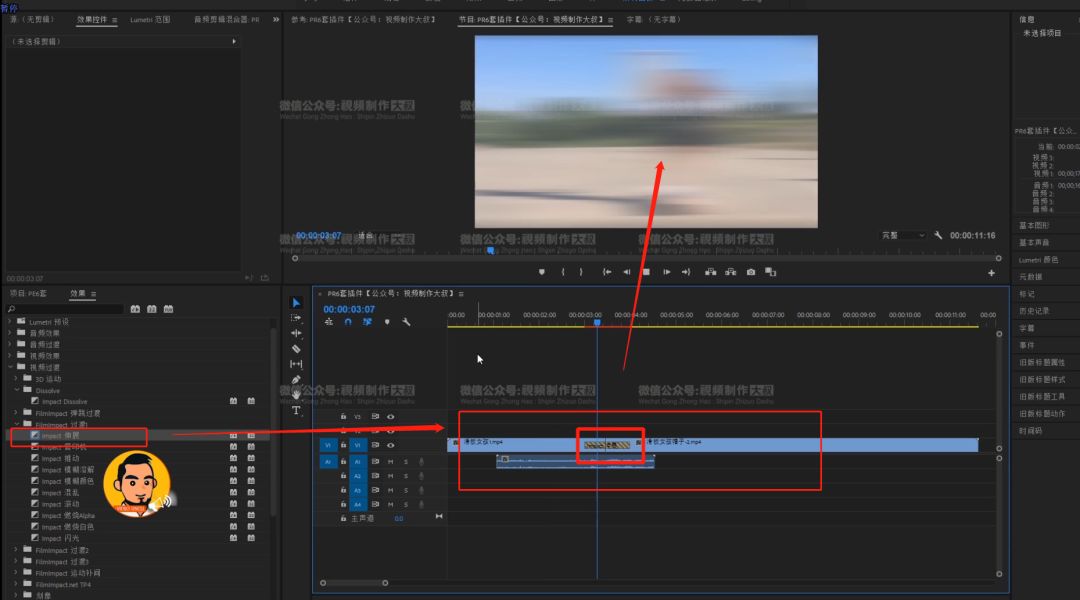Viewport: 1080px width, 600px height.
Task: Toggle V1 track eye visibility
Action: tap(390, 445)
